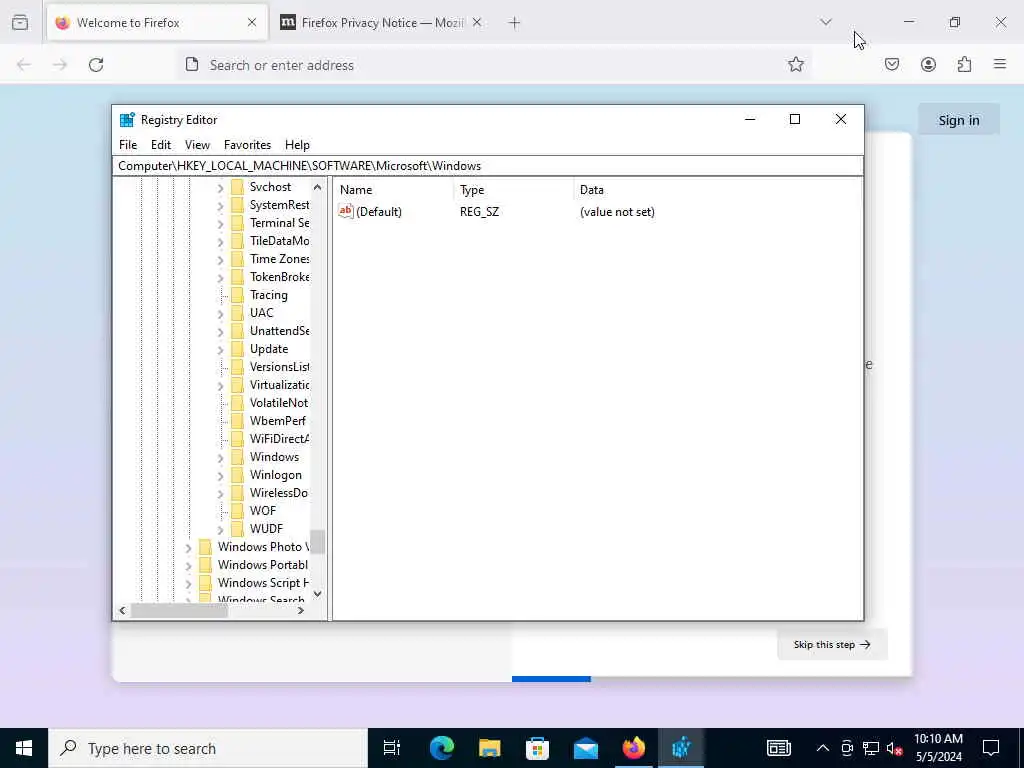Expand the Terminal Server registry key
Viewport: 1024px width, 768px height.
coord(220,224)
